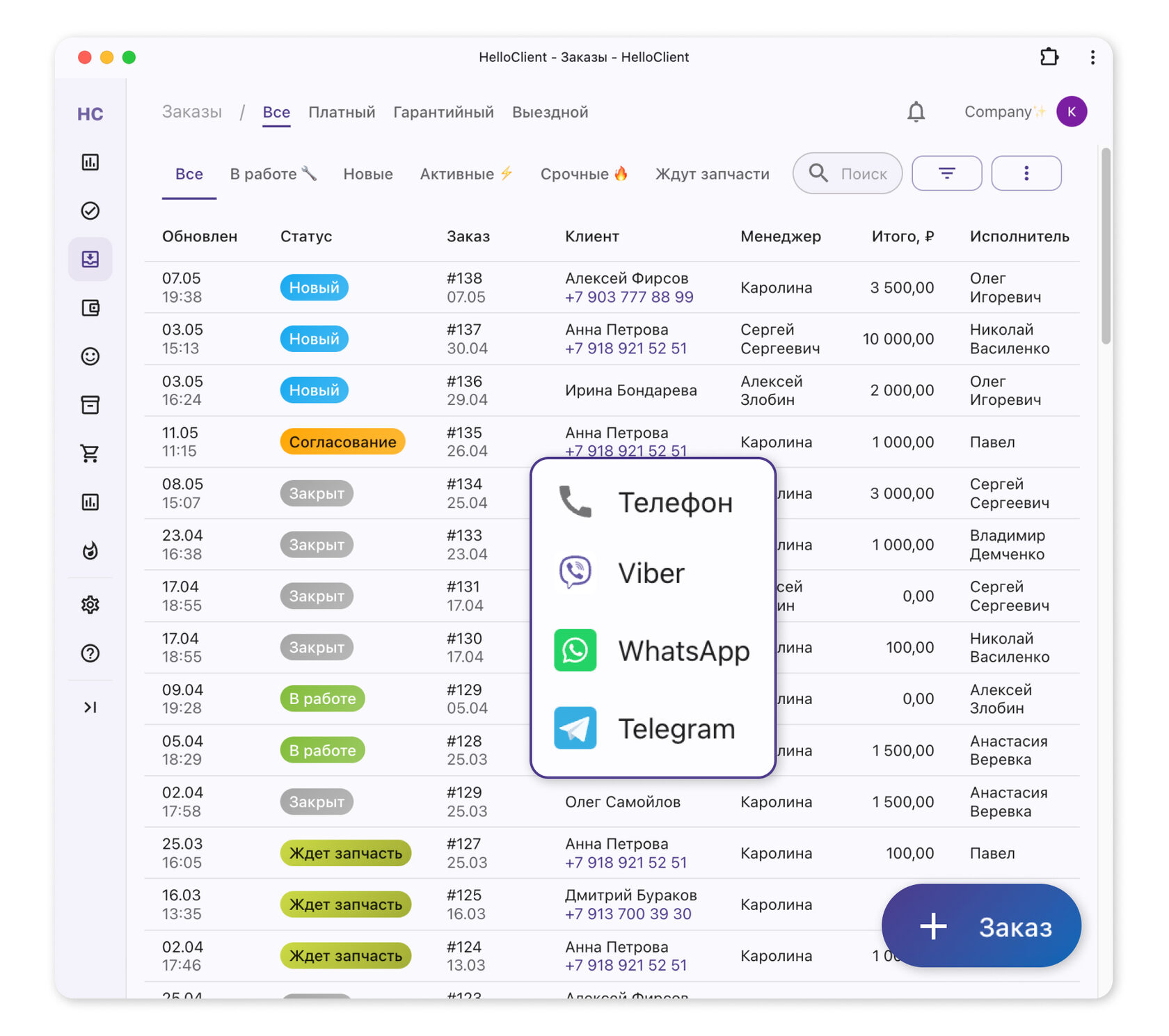Open the shopping cart icon in sidebar
The height and width of the screenshot is (1036, 1169).
90,454
